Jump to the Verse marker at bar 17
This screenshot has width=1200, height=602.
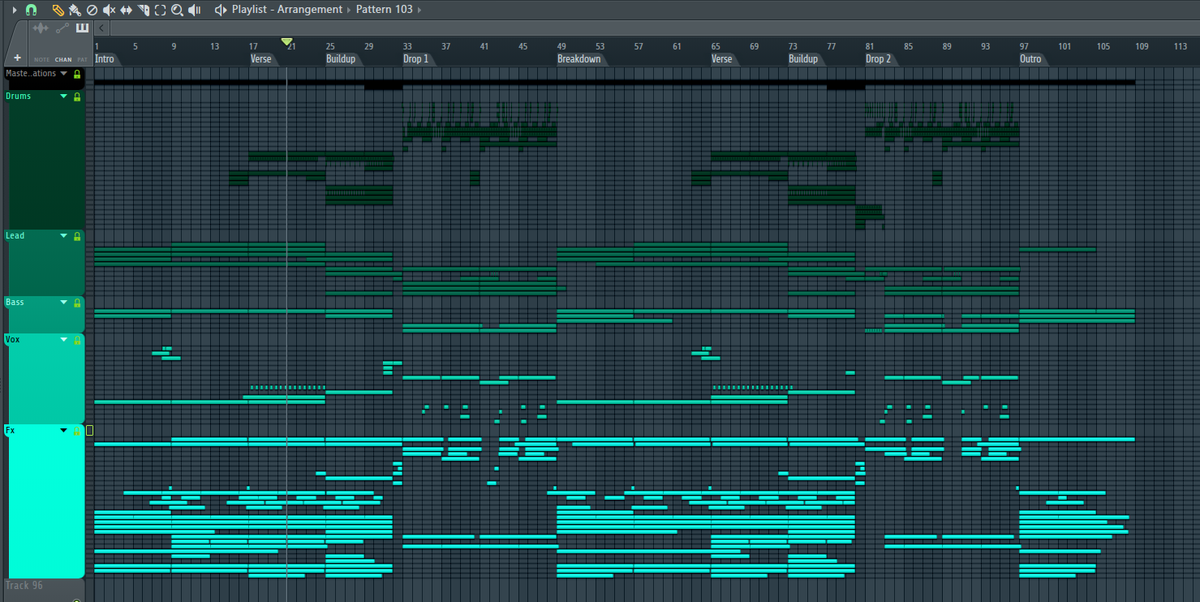tap(261, 59)
